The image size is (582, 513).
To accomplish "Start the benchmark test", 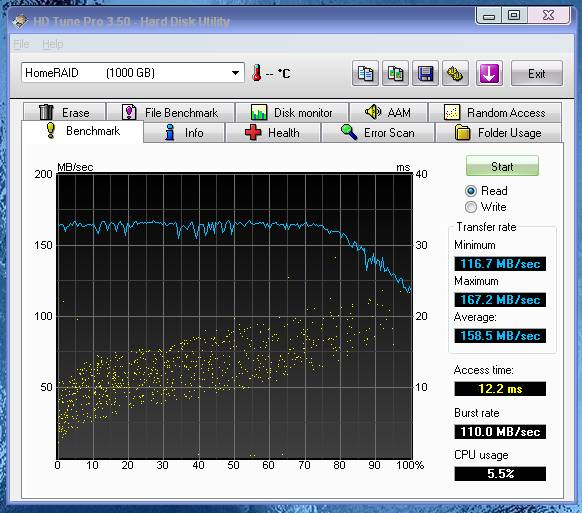I will click(502, 166).
